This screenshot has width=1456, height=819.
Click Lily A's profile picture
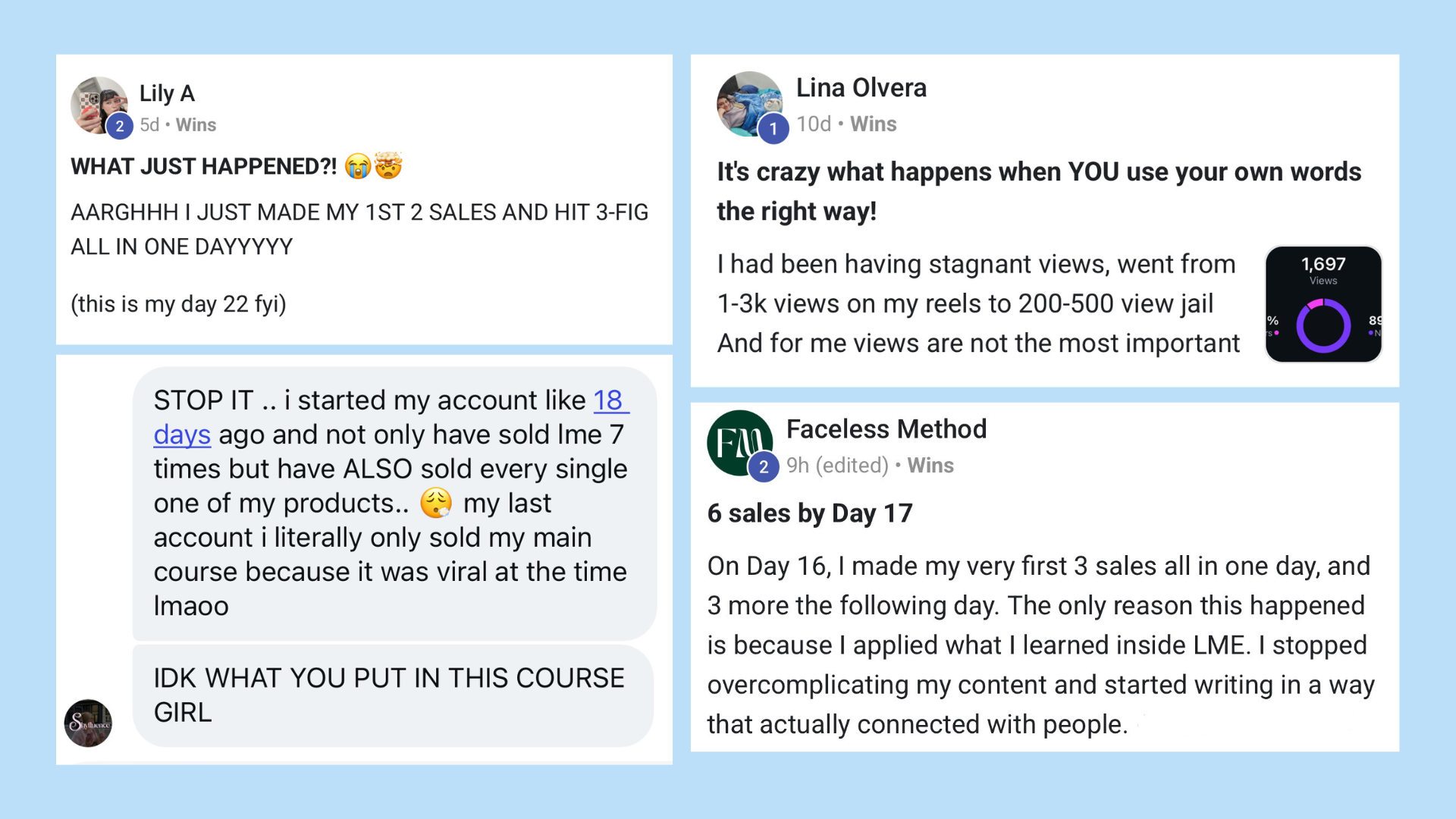click(97, 104)
